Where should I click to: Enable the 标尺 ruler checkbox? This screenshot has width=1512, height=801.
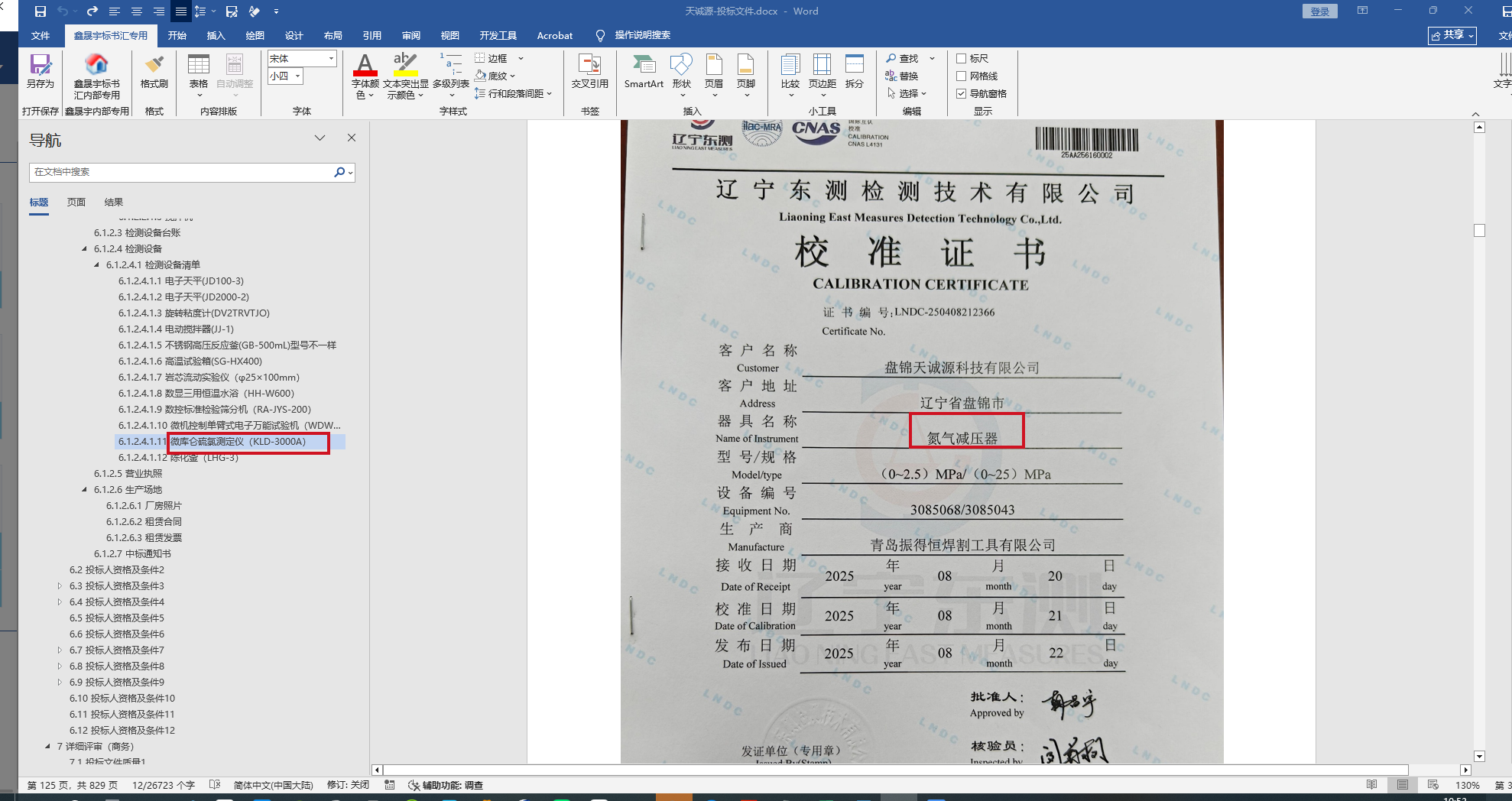coord(962,59)
